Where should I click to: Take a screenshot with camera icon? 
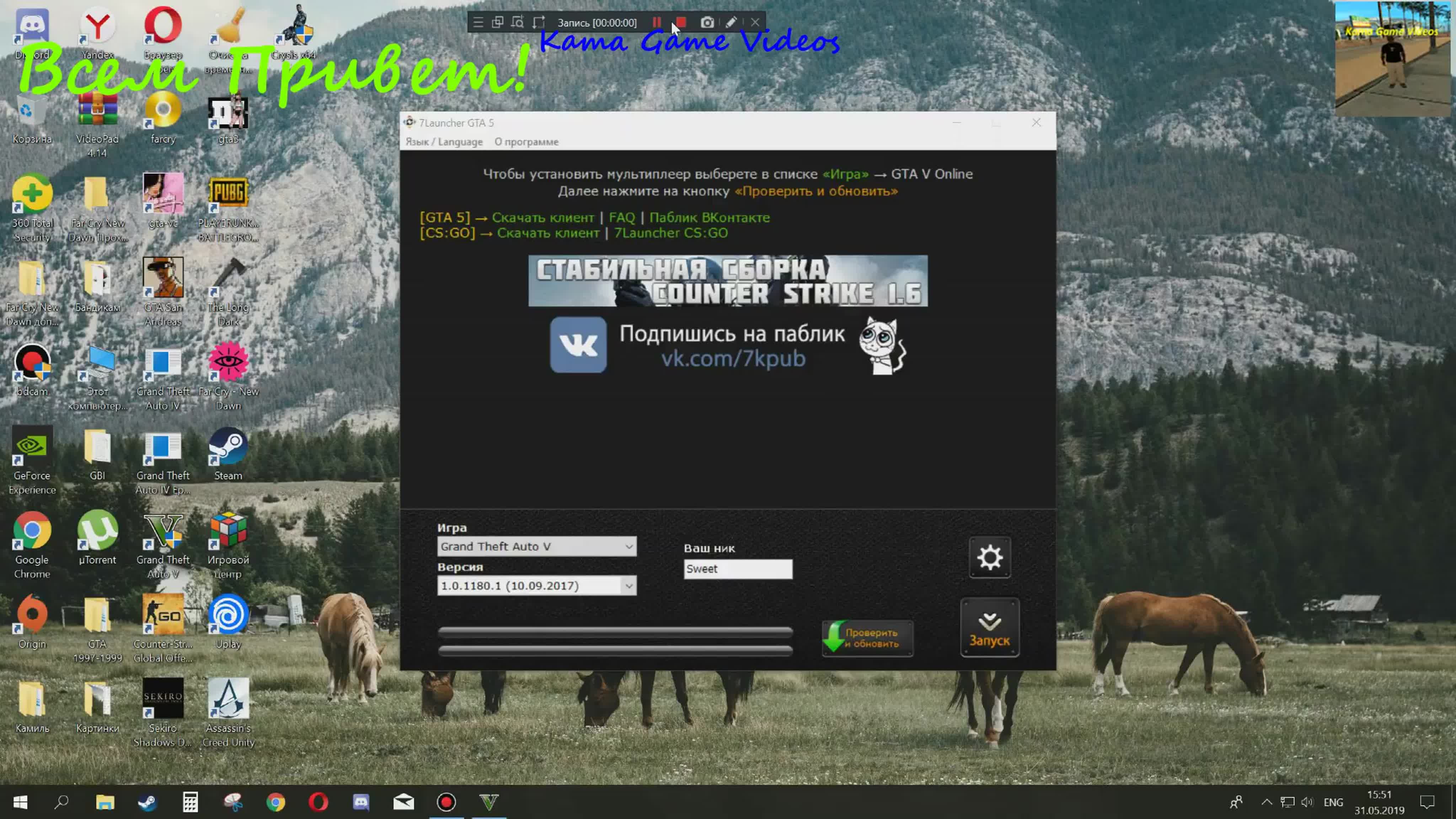707,23
